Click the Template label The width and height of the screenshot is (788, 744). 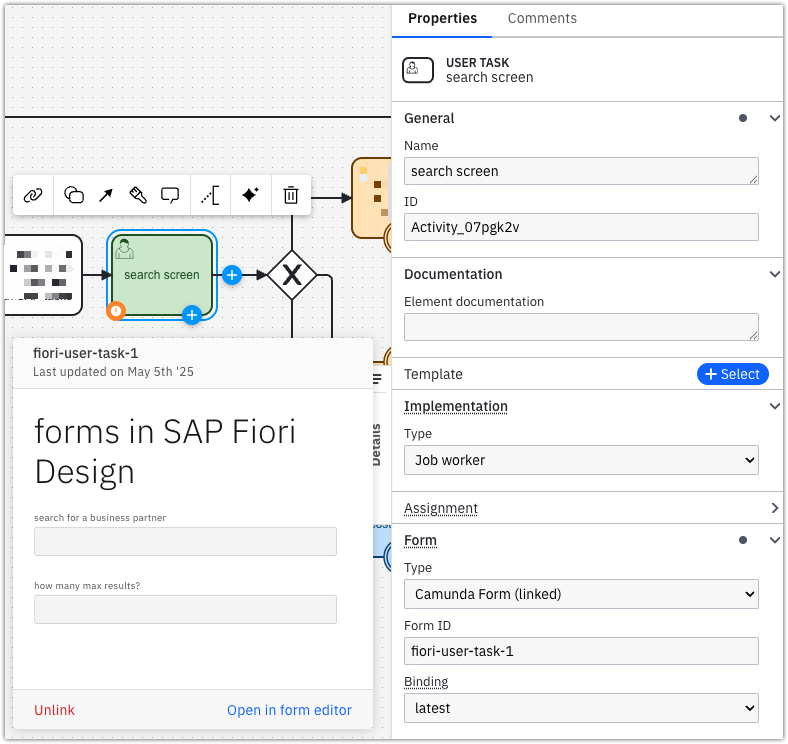433,374
